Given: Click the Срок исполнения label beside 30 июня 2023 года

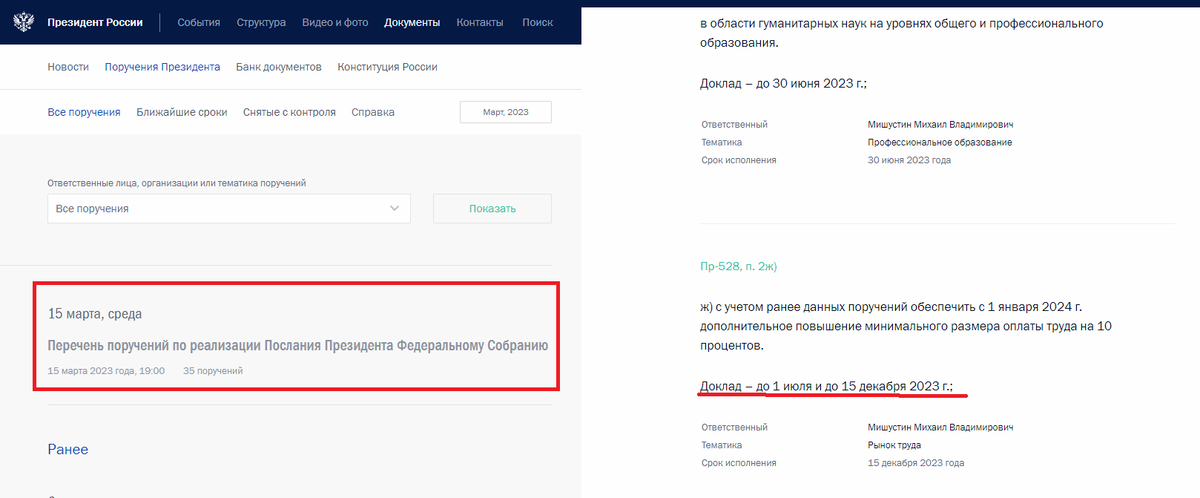Looking at the screenshot, I should pos(738,160).
